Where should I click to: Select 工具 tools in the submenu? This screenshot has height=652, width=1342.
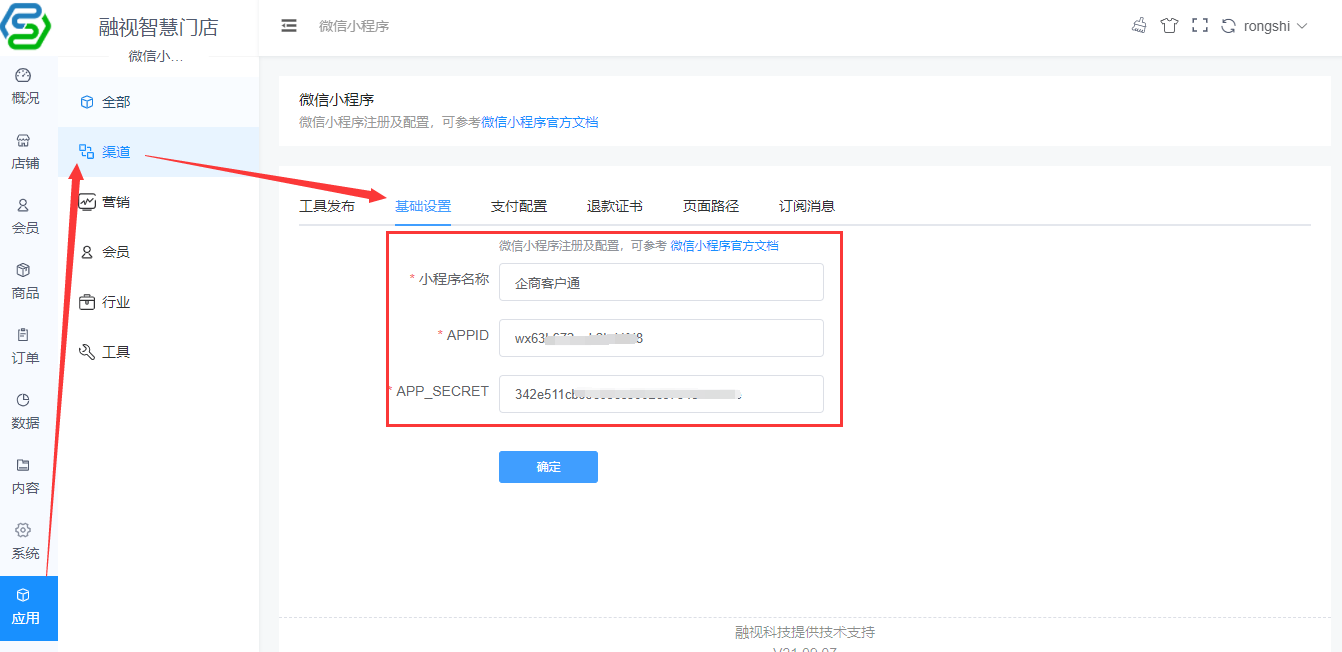[x=158, y=352]
